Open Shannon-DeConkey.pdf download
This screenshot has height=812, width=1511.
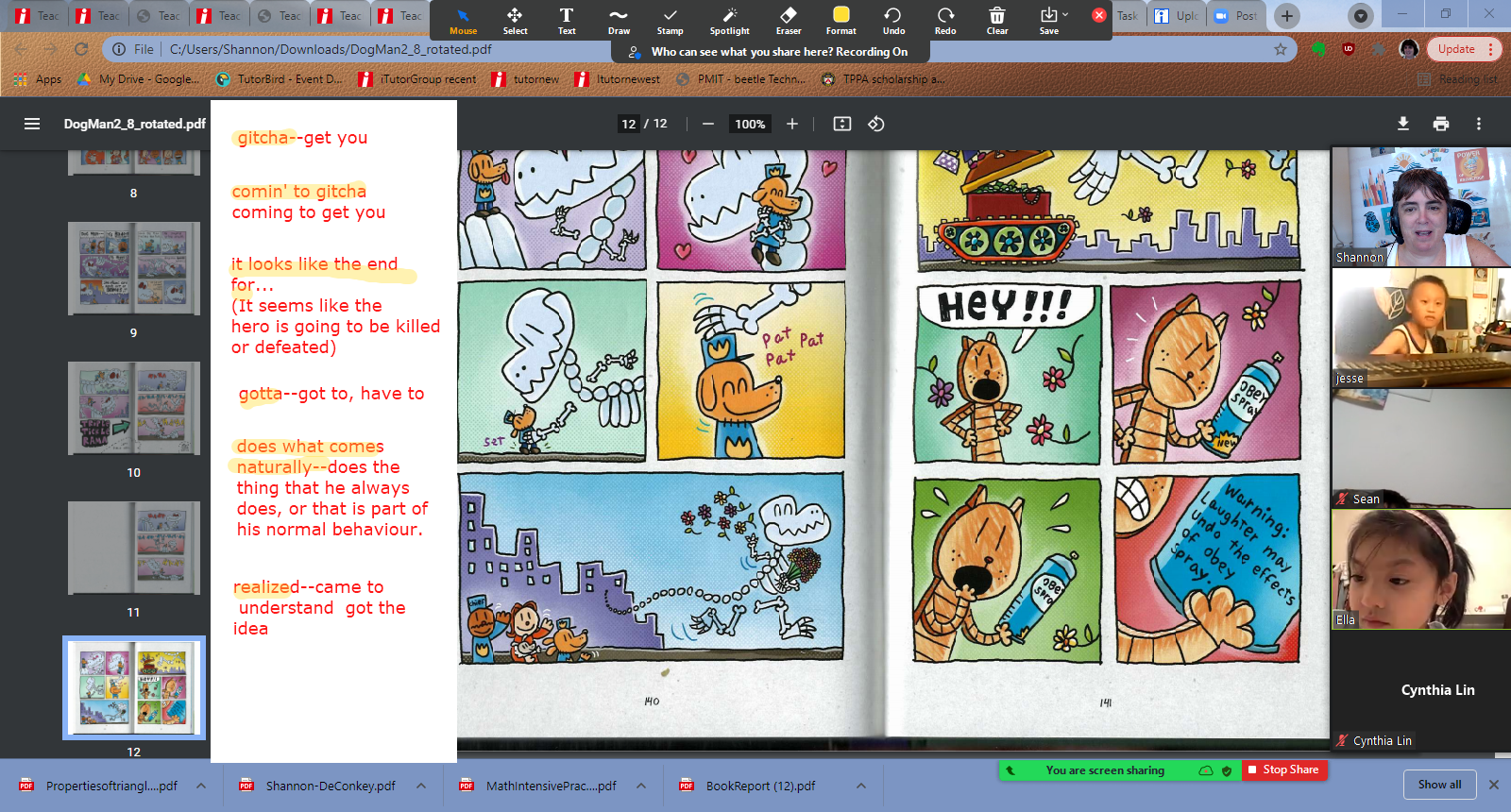tap(318, 786)
